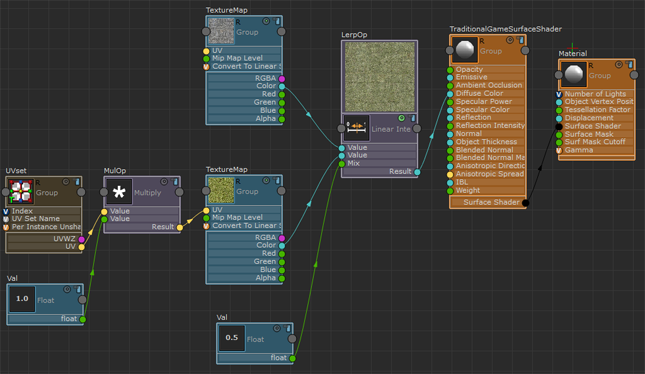Select the MulOp node title
Screen dimensions: 645x374
tap(115, 170)
